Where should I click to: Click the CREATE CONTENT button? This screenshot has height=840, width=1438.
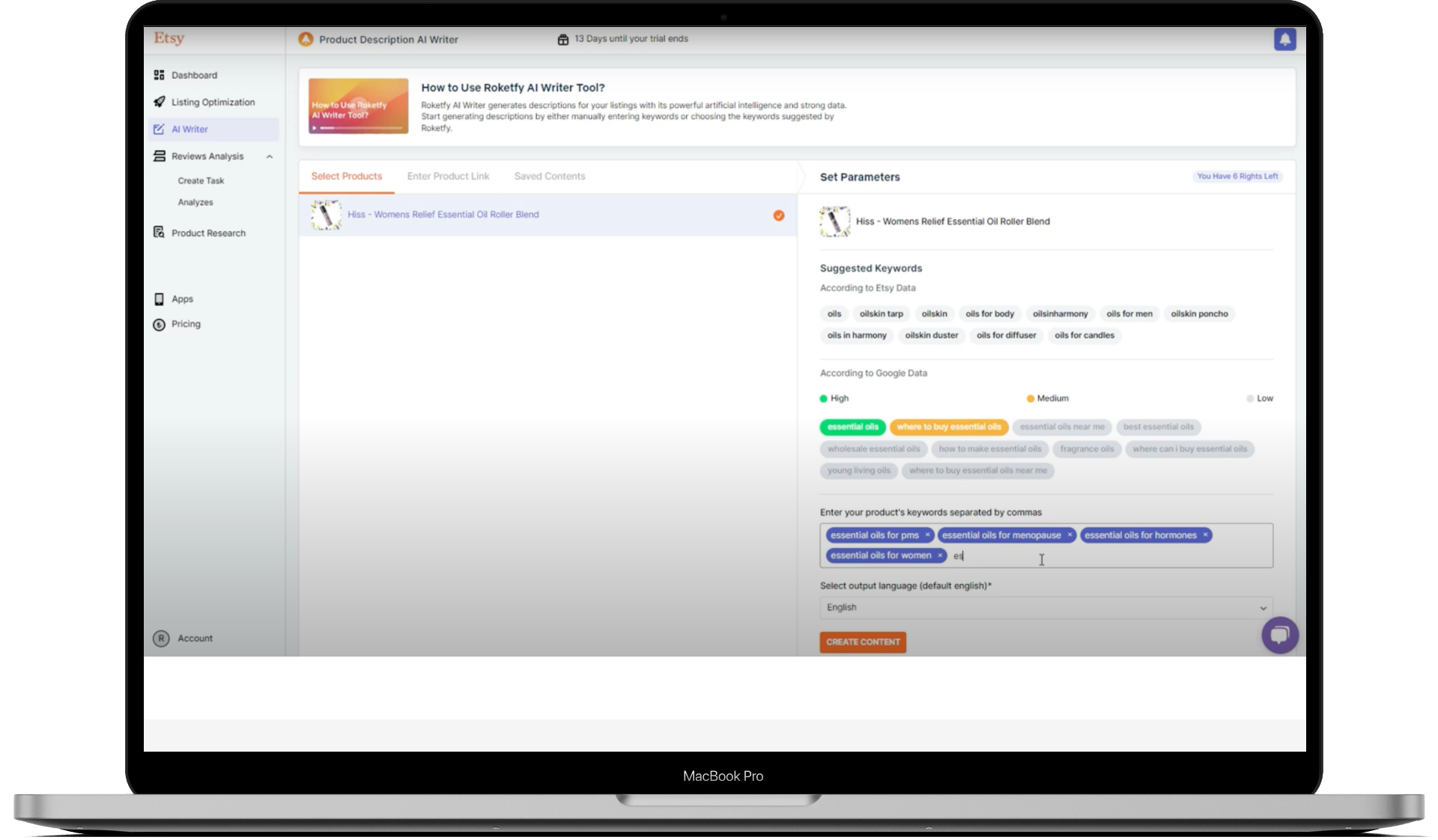click(x=863, y=642)
